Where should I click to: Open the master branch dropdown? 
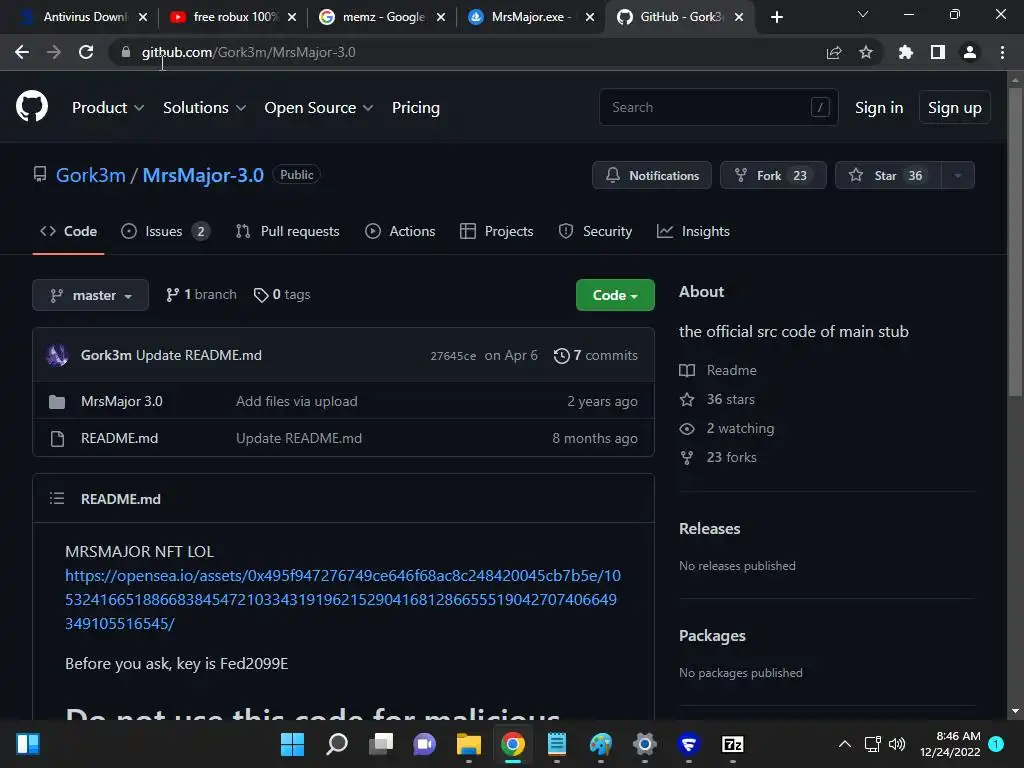click(90, 295)
